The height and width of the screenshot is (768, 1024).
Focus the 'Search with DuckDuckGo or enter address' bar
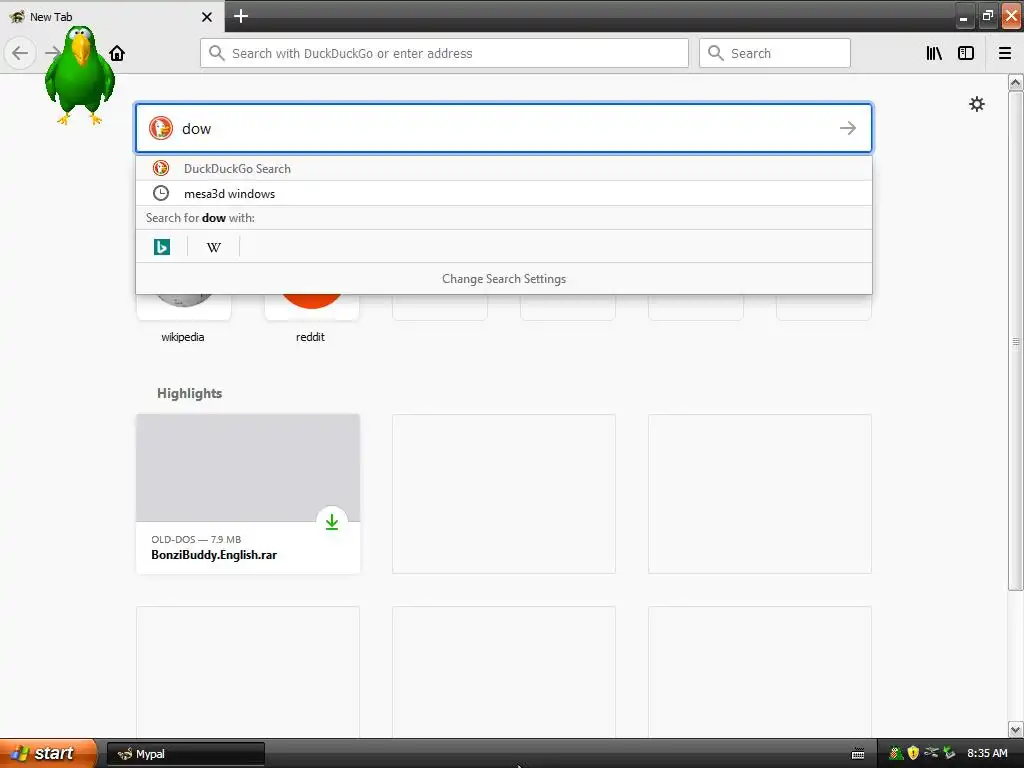[444, 53]
